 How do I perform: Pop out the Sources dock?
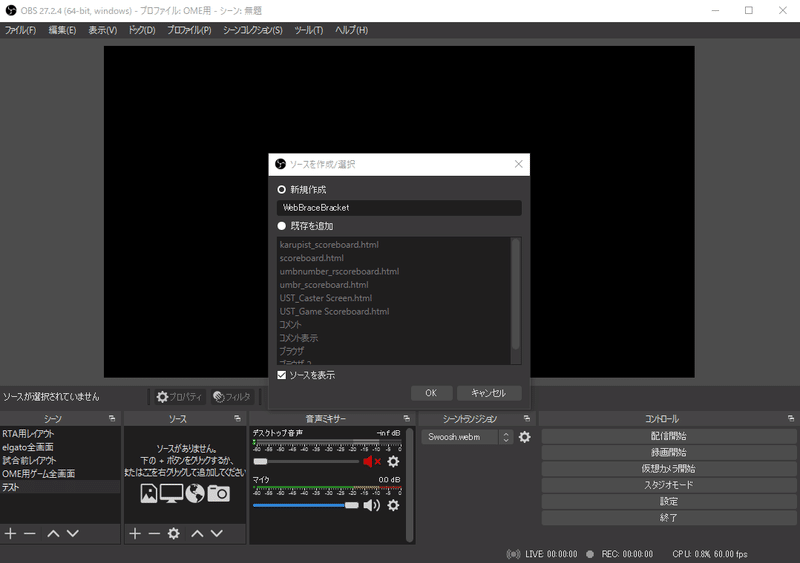tap(237, 419)
